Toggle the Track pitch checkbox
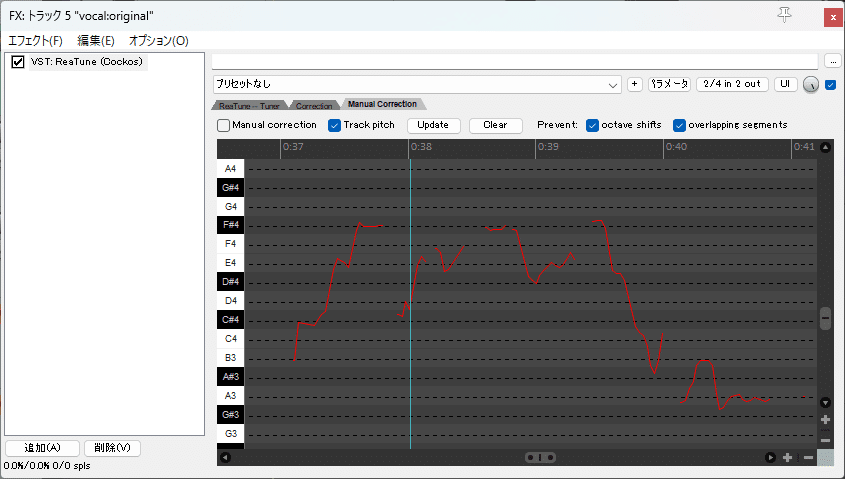 pos(334,126)
